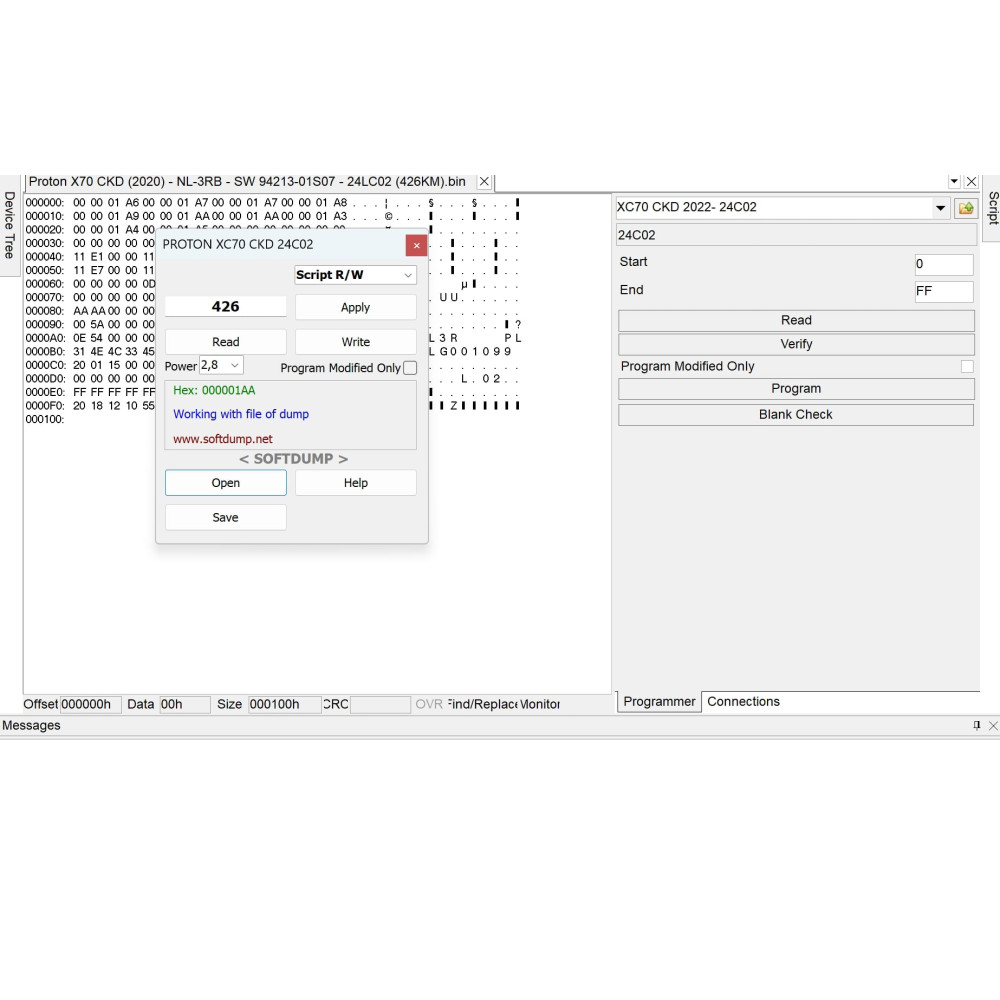
Task: Click Apply in the dialog
Action: (x=355, y=307)
